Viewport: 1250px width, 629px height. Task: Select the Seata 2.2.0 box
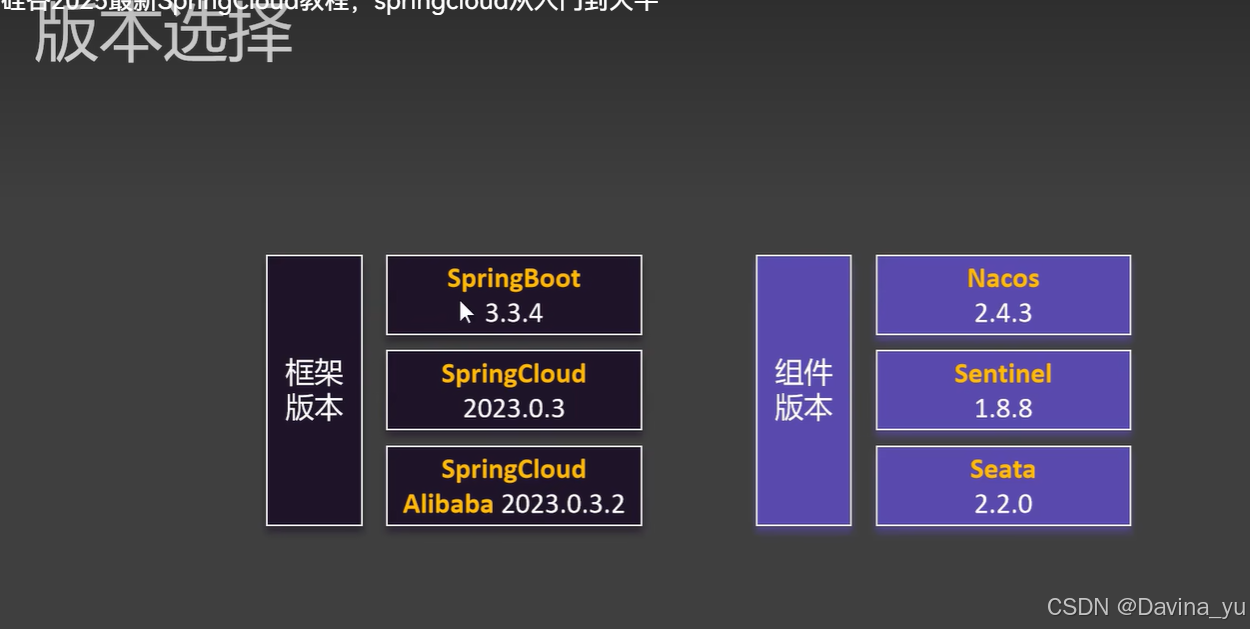tap(1003, 486)
